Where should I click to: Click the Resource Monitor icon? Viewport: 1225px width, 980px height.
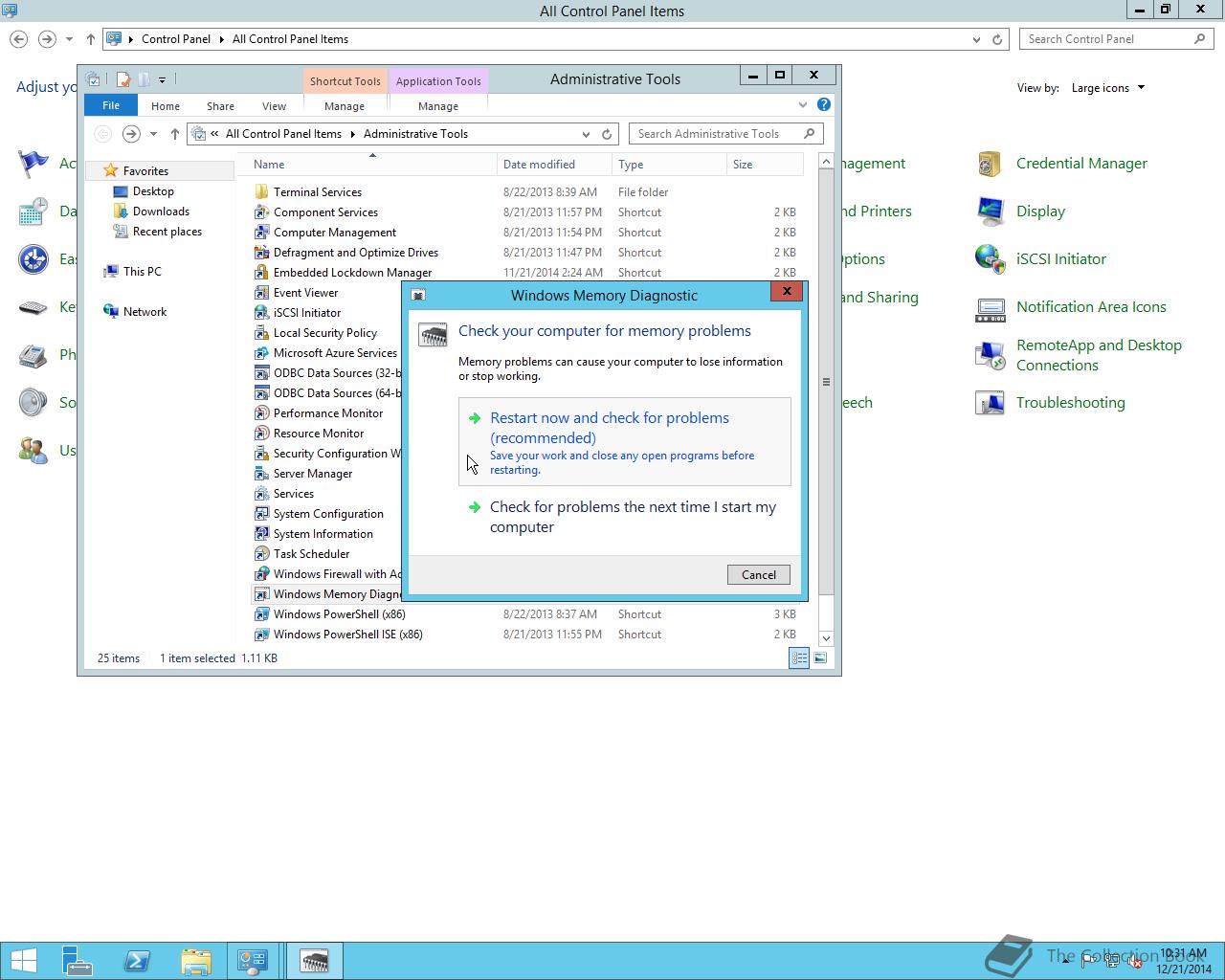click(261, 434)
